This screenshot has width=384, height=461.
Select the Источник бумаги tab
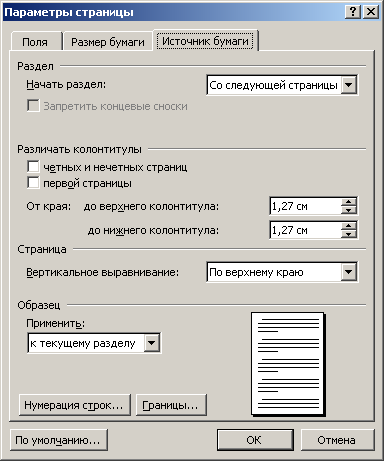205,41
